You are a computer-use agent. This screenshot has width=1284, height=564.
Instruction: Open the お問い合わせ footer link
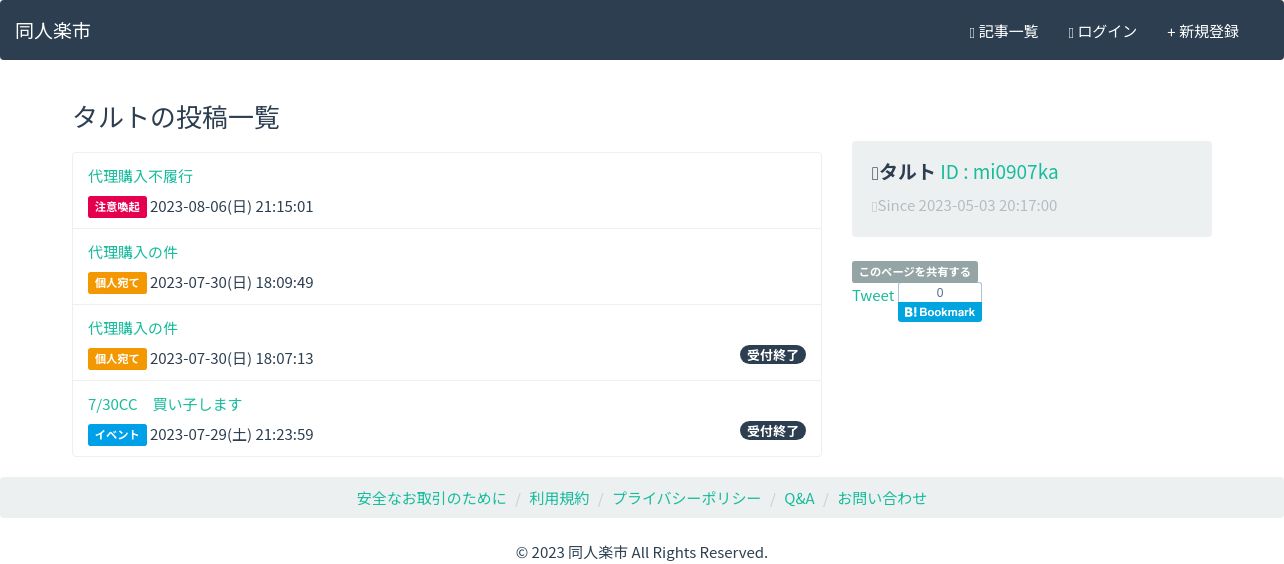click(x=882, y=498)
